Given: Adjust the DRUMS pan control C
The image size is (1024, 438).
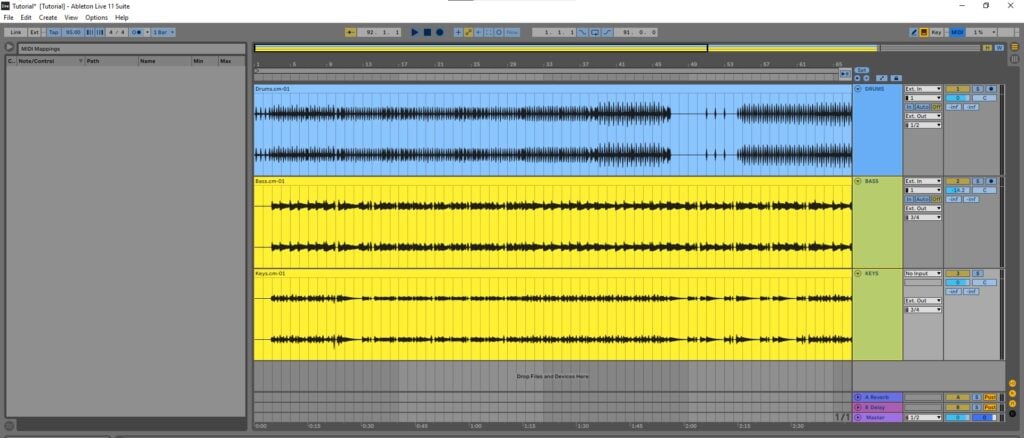Looking at the screenshot, I should tap(985, 98).
